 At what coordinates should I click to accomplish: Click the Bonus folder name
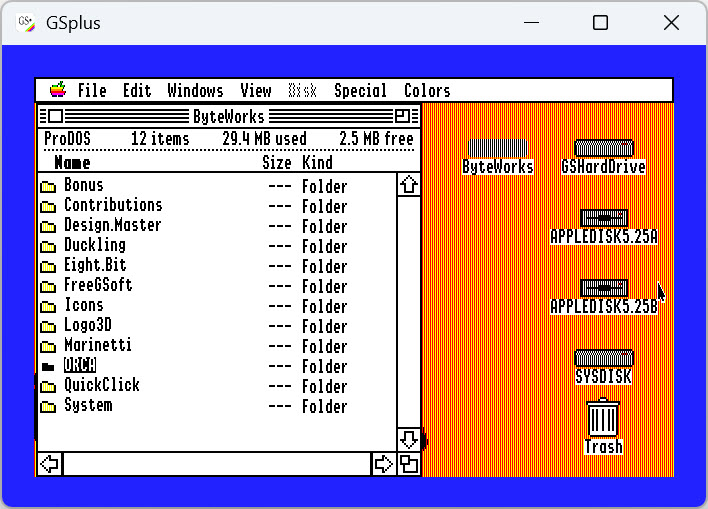click(84, 185)
